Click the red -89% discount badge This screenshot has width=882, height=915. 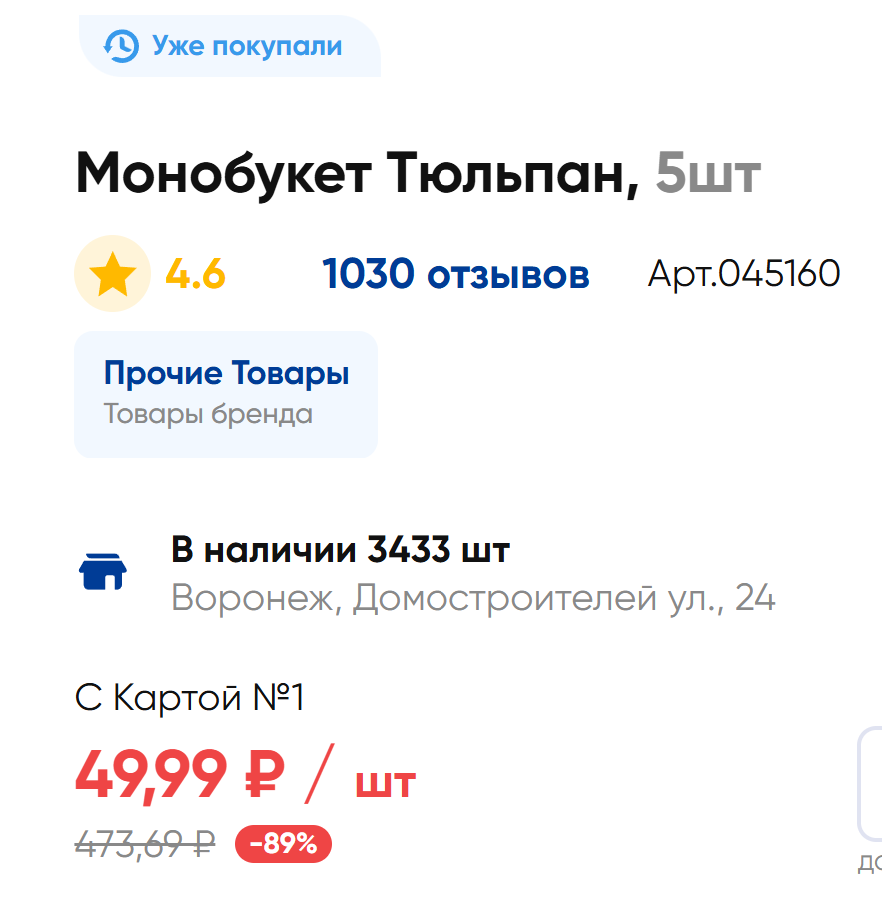pyautogui.click(x=283, y=844)
